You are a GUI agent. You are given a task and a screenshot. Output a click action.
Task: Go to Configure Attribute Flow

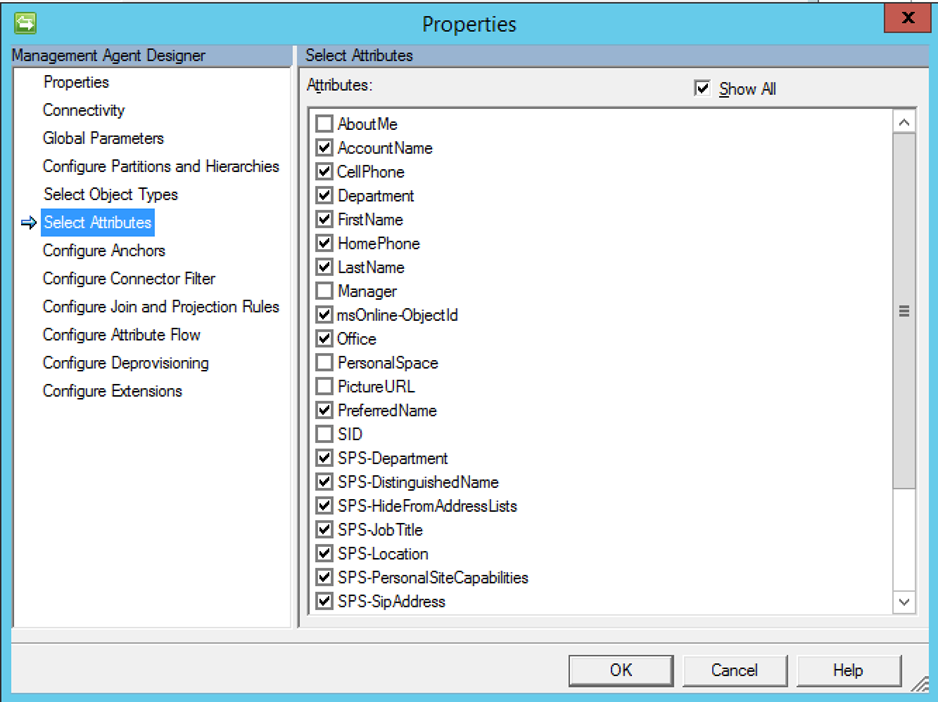pos(121,335)
